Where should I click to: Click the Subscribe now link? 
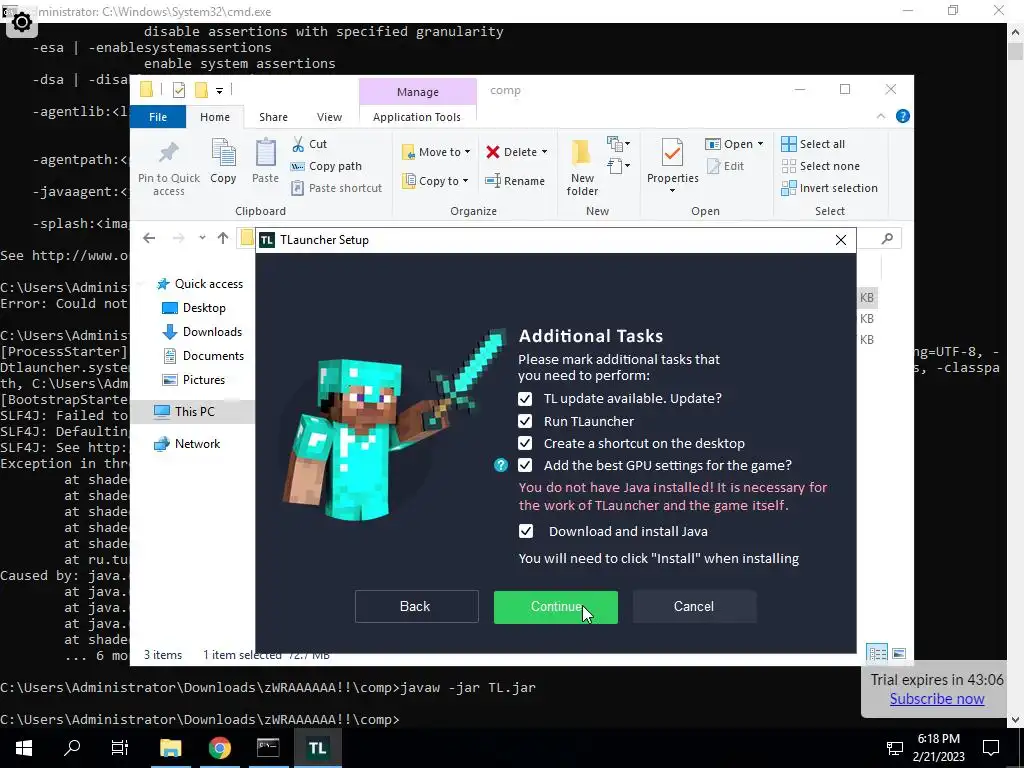tap(936, 699)
